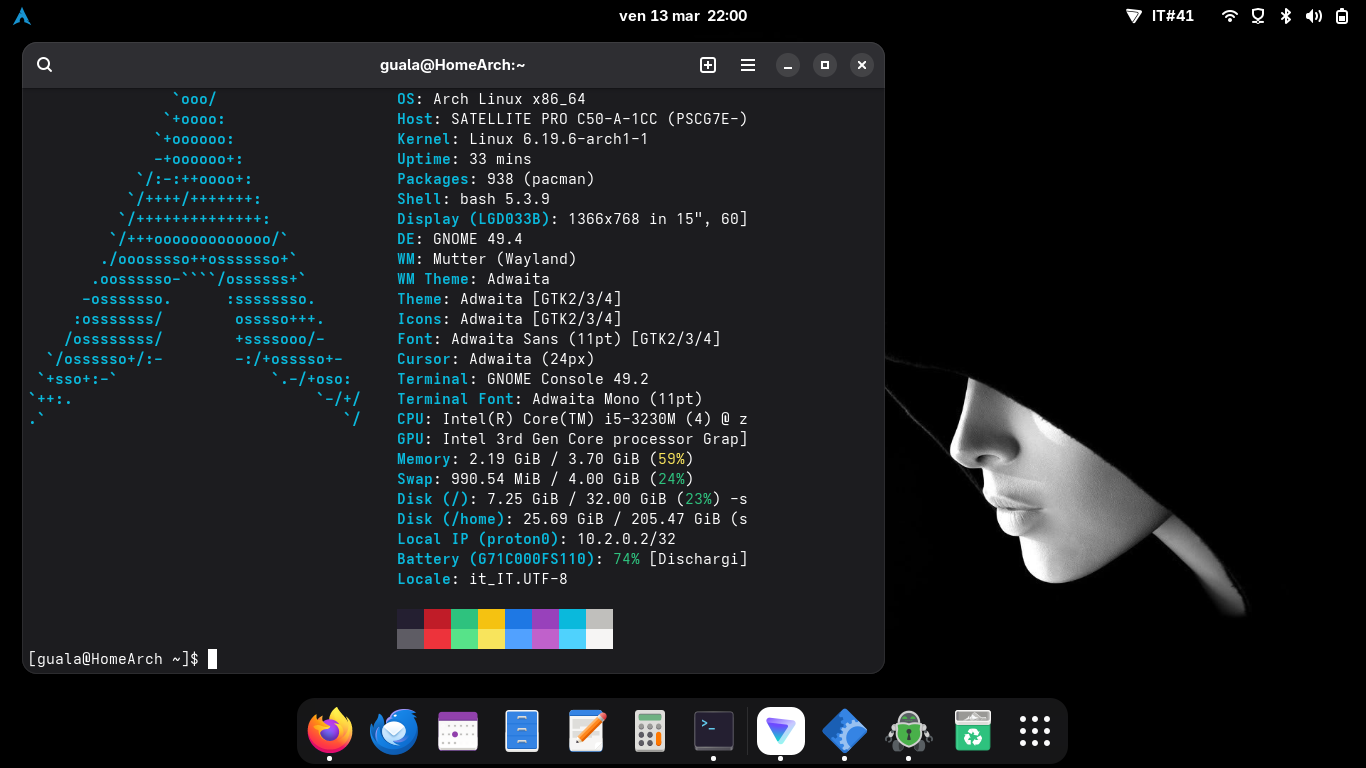Maximize the Console window
Image resolution: width=1366 pixels, height=768 pixels.
825,65
